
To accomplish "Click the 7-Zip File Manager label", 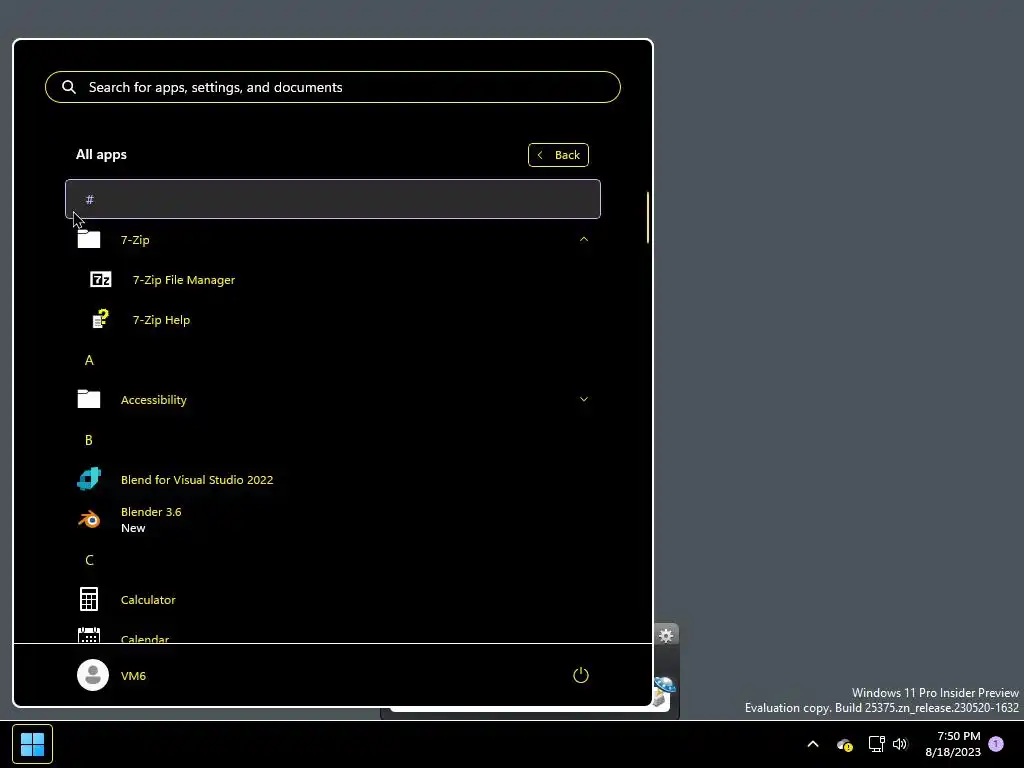I will click(x=184, y=280).
